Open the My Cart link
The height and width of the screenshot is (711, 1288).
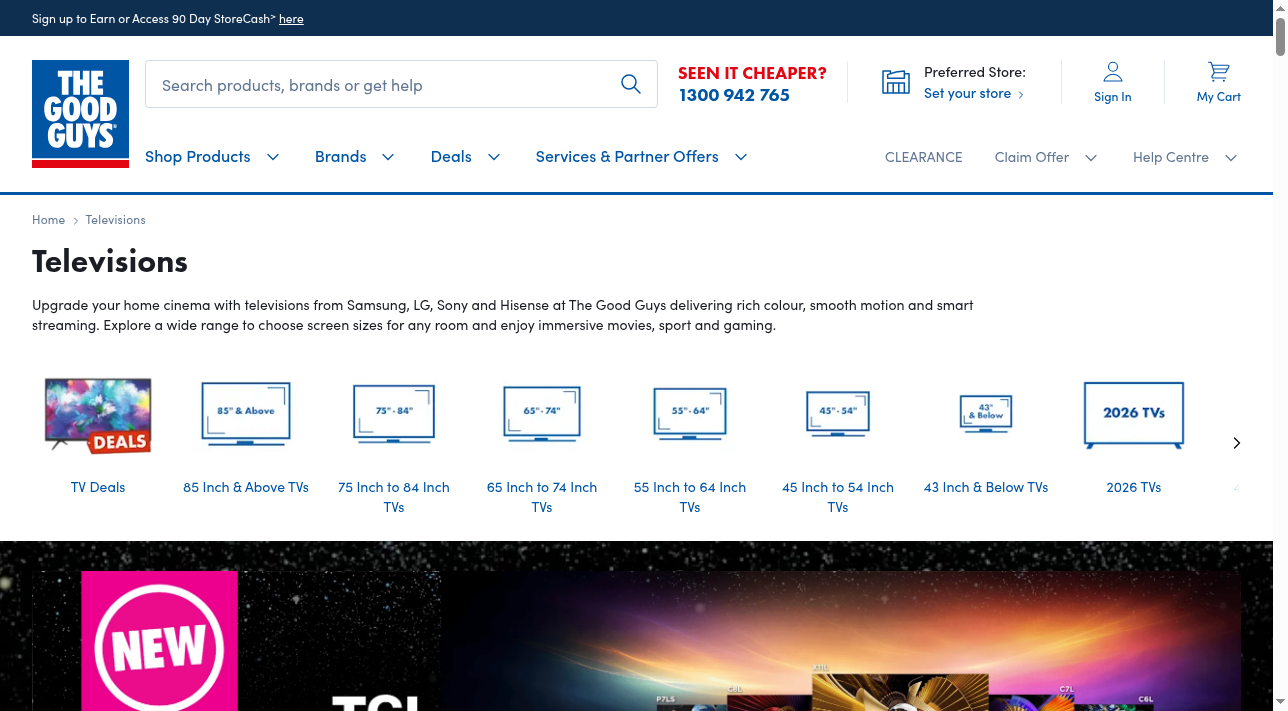[1219, 97]
